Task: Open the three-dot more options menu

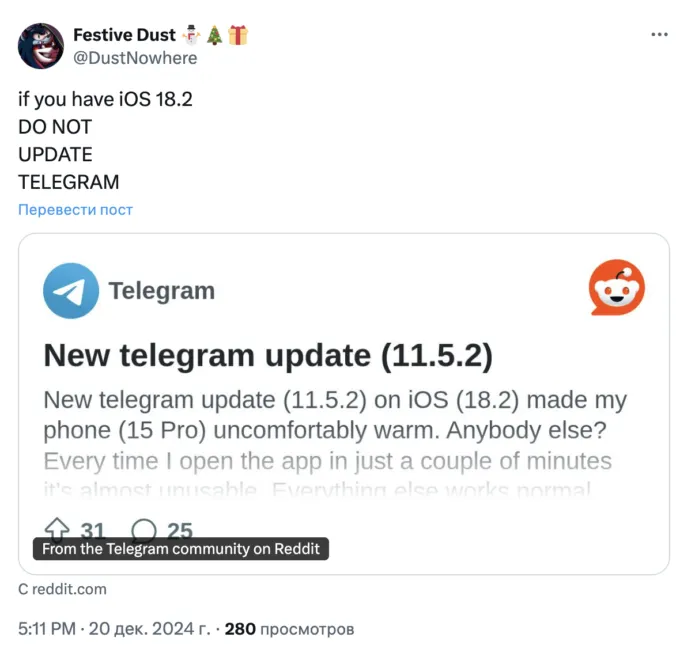Action: coord(659,34)
